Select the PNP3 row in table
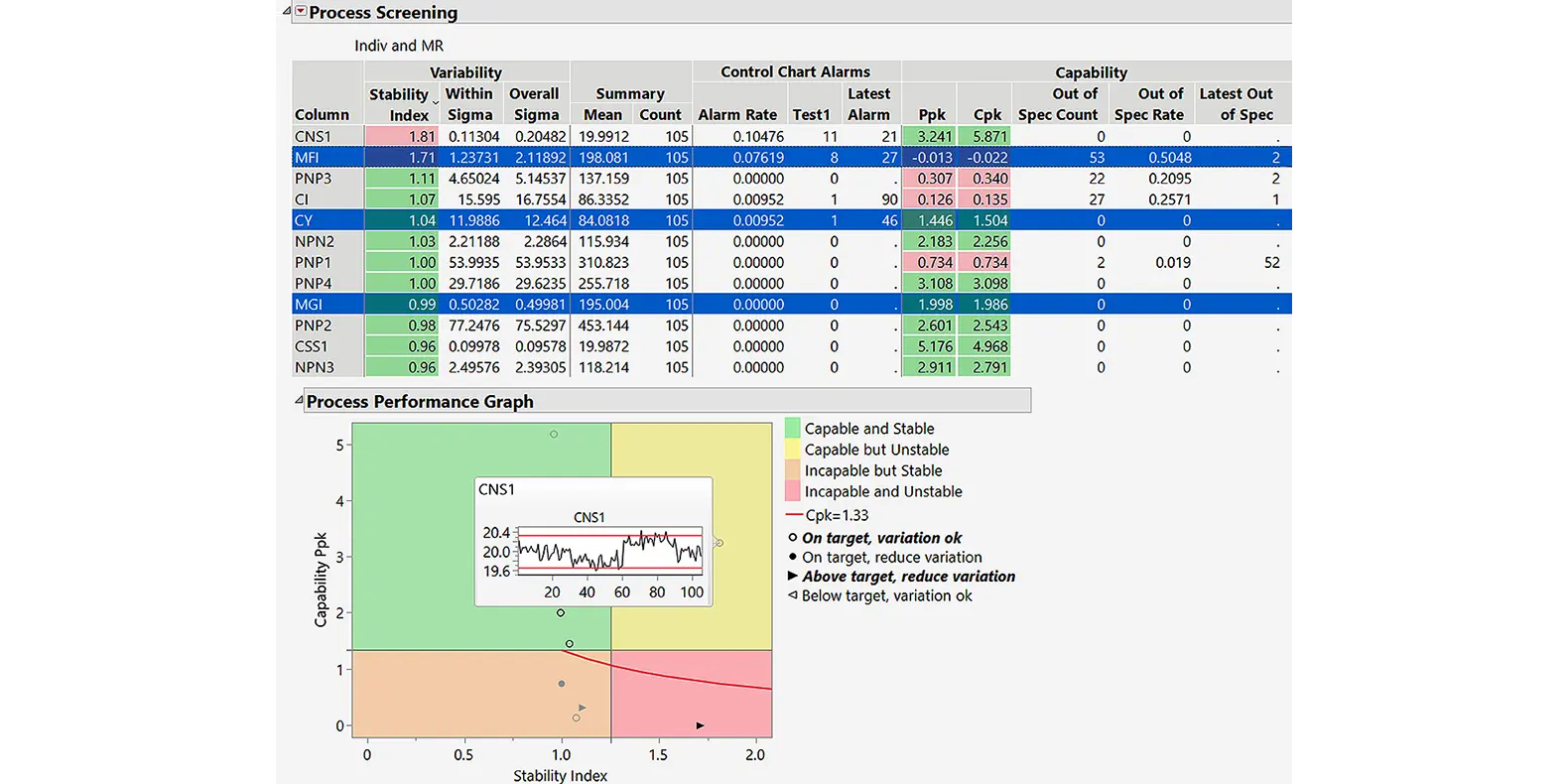Screen dimensions: 1568x784 [x=313, y=179]
